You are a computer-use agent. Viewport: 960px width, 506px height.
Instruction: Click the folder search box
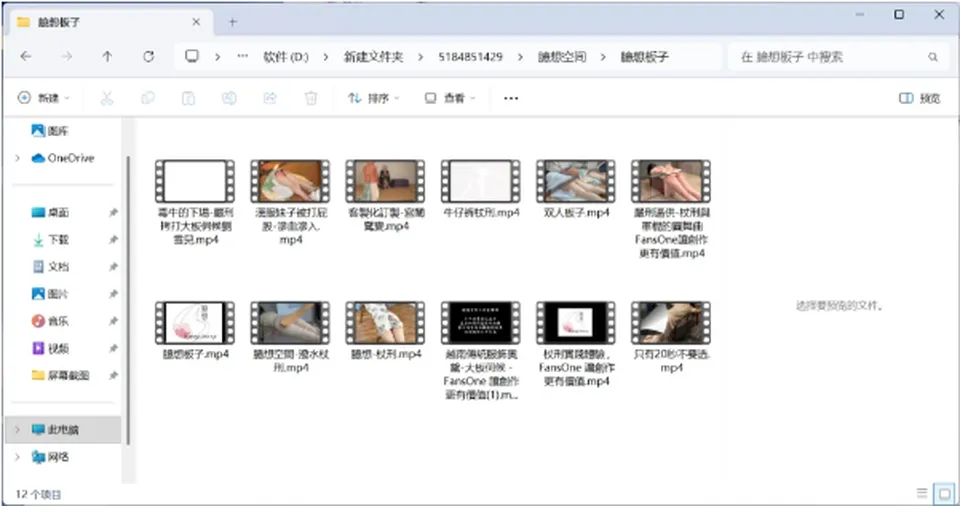click(x=837, y=57)
